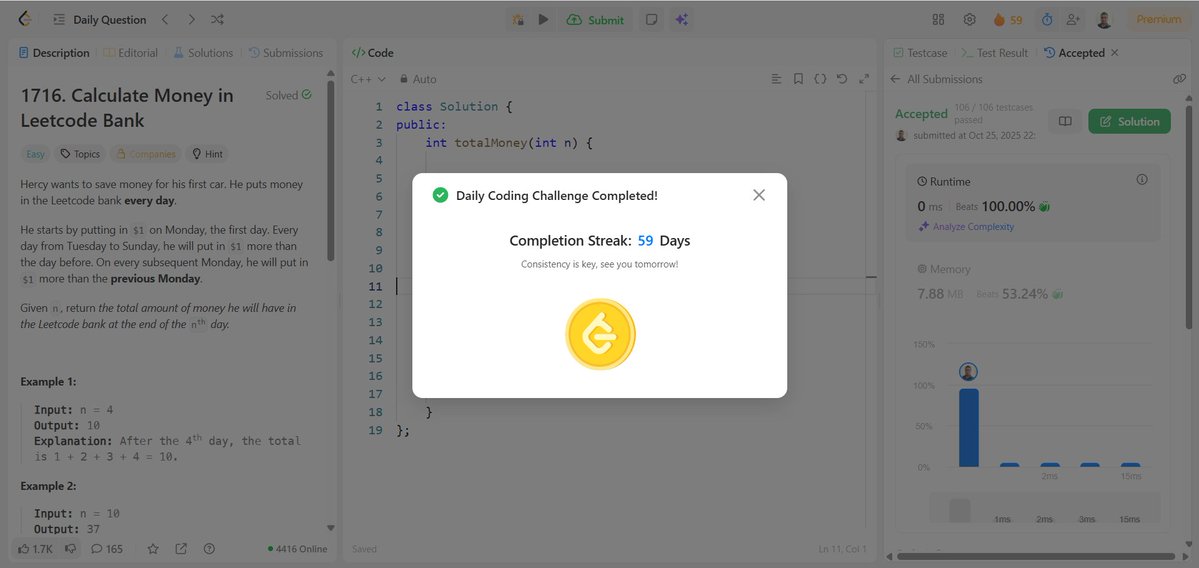Toggle the Auto lock setting
Image resolution: width=1199 pixels, height=568 pixels.
pyautogui.click(x=418, y=79)
